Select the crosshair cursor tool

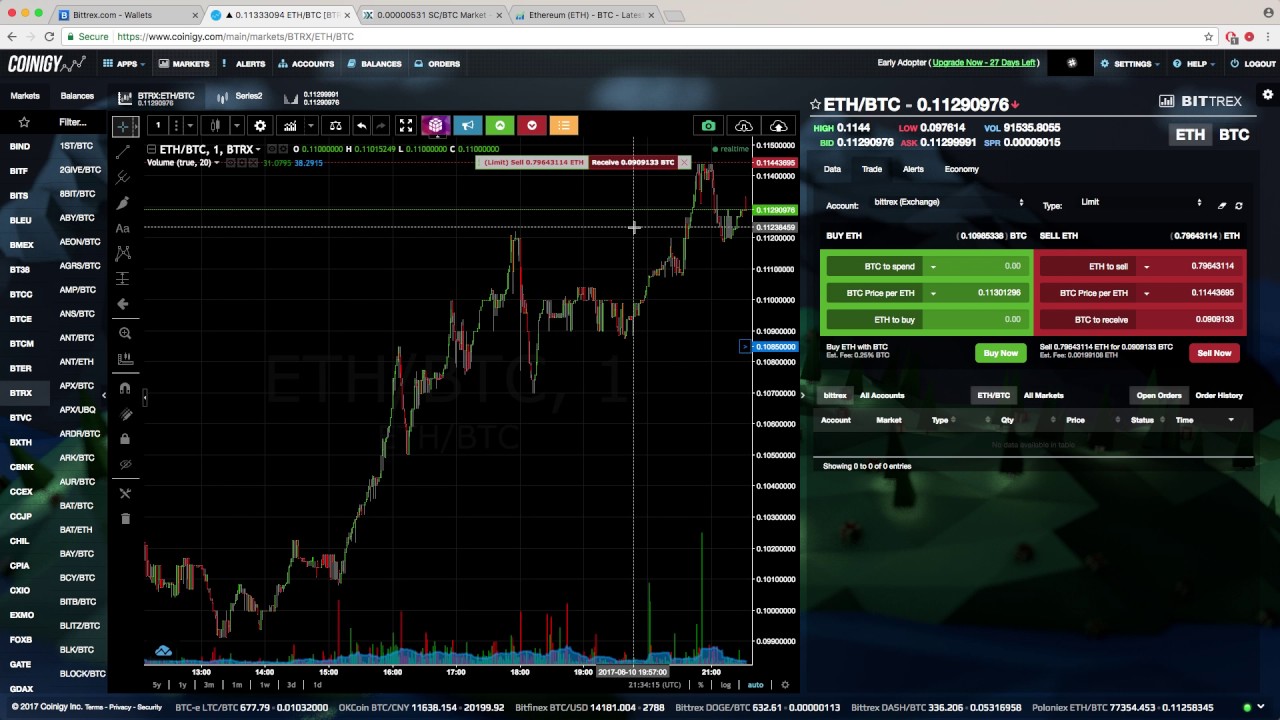(x=124, y=126)
